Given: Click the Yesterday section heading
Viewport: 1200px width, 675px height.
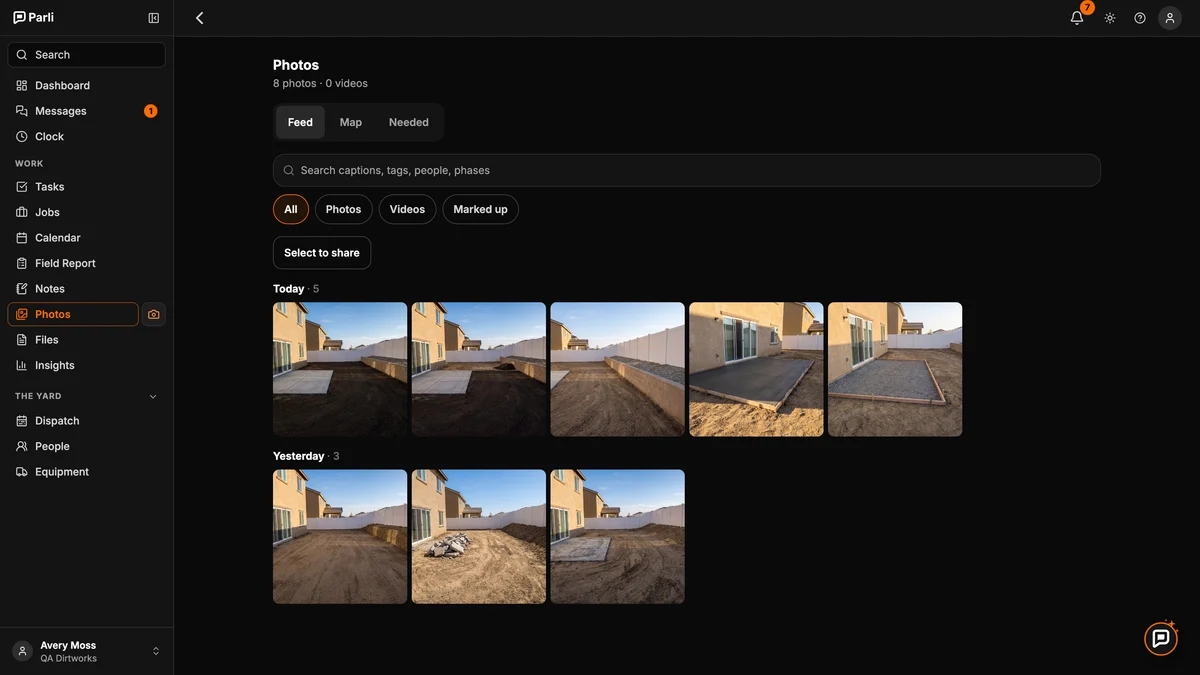Looking at the screenshot, I should click(299, 456).
